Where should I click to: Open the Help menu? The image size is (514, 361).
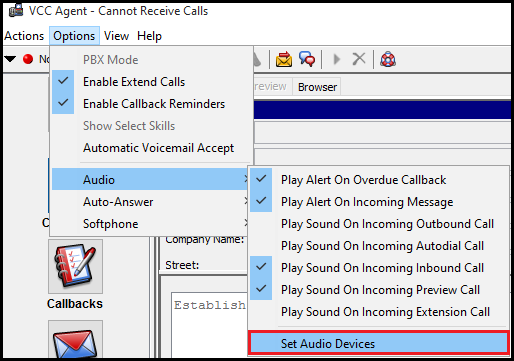click(x=149, y=36)
